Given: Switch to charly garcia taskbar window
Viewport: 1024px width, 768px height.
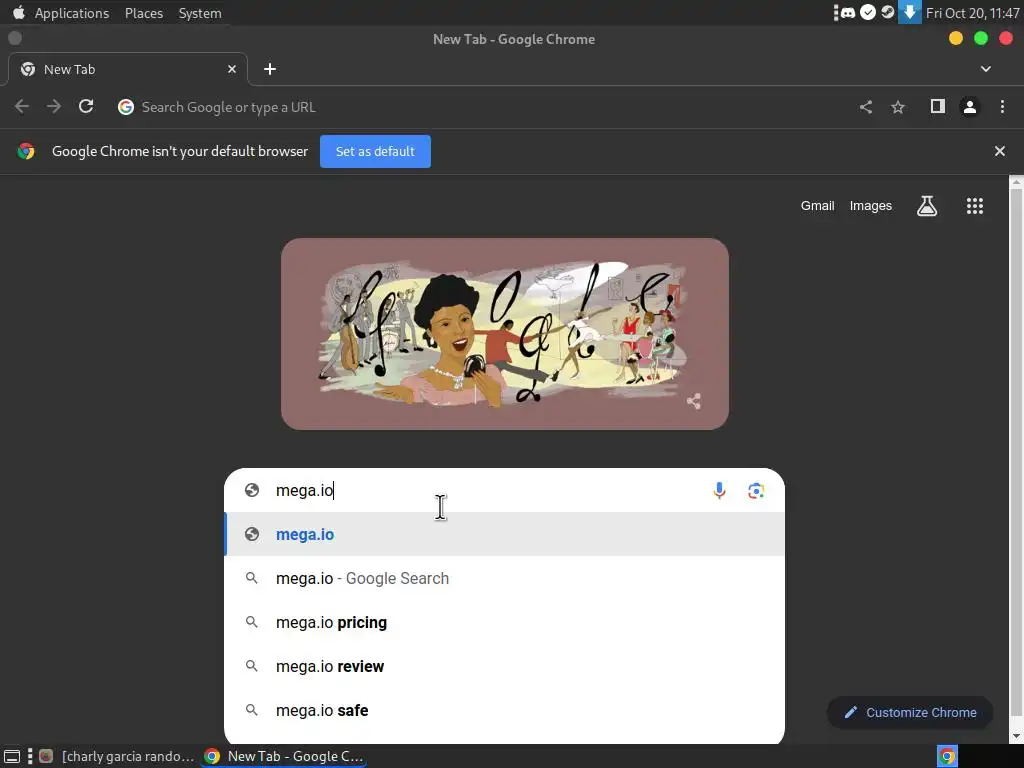Looking at the screenshot, I should tap(118, 756).
